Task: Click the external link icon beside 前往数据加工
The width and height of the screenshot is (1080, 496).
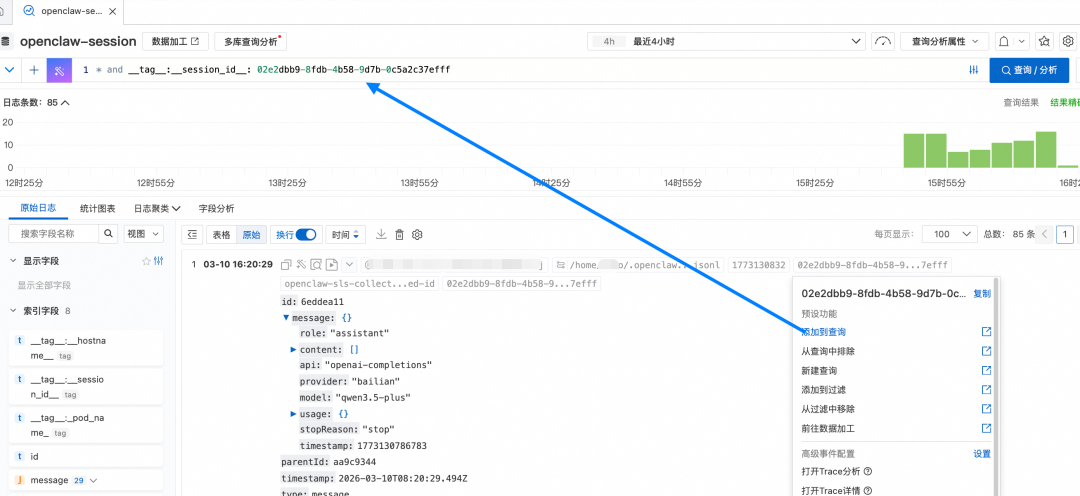Action: click(986, 428)
